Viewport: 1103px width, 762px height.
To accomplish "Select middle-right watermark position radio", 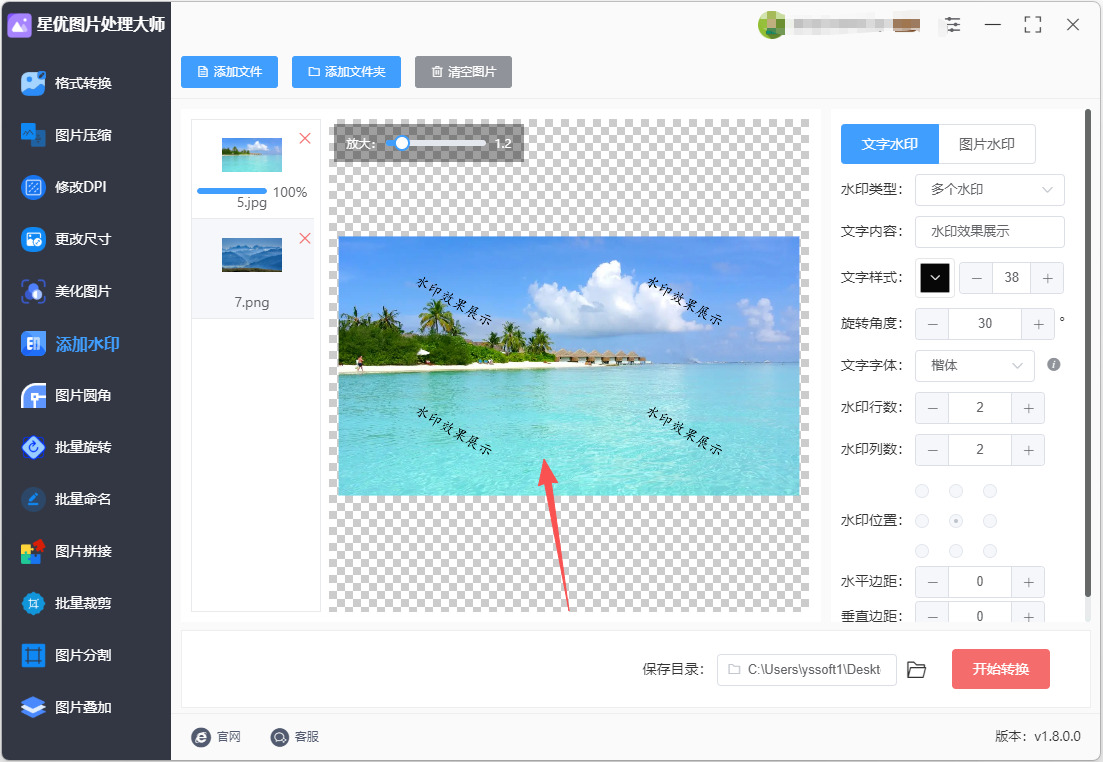I will pyautogui.click(x=990, y=521).
